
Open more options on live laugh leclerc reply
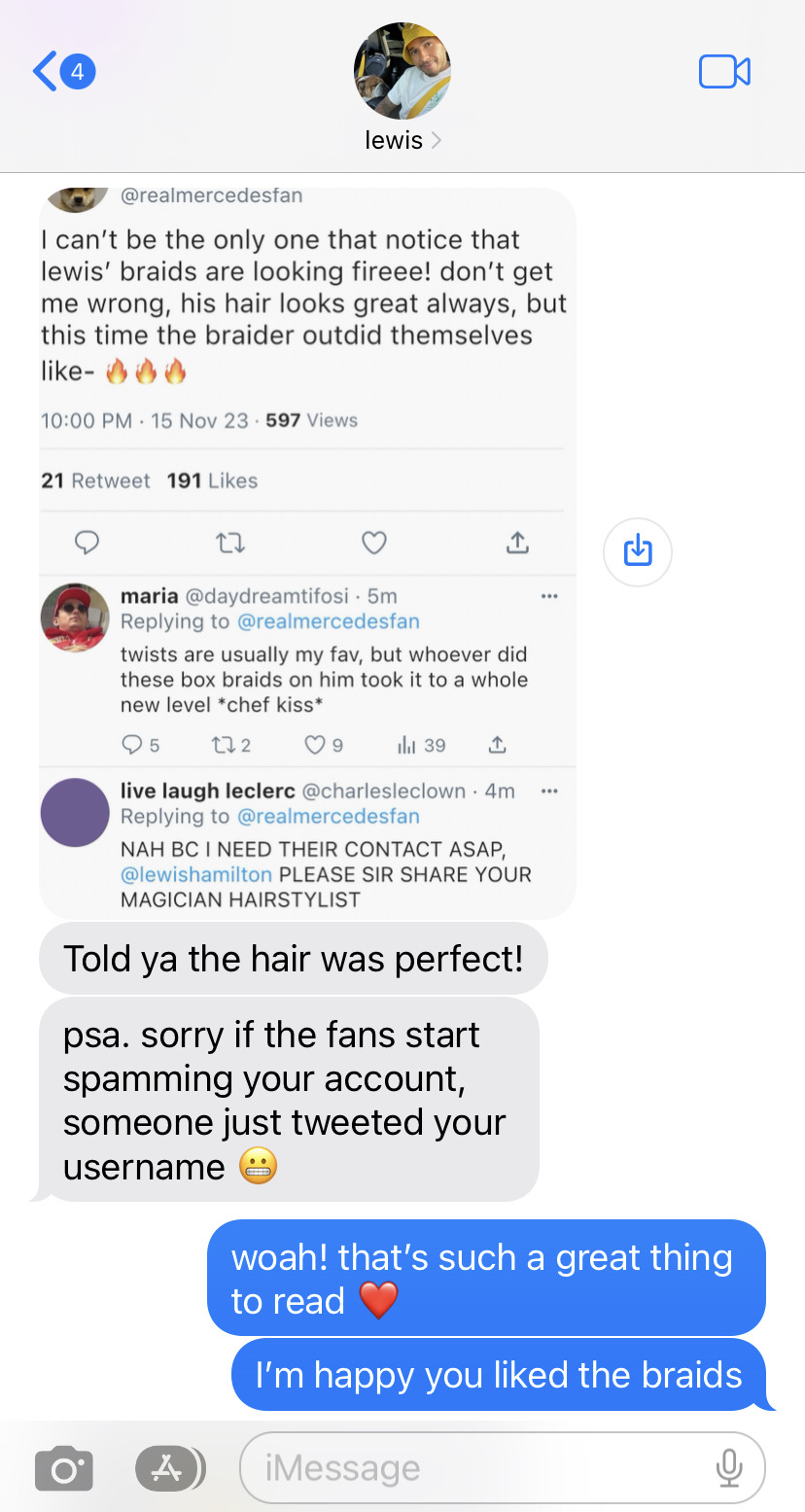549,791
